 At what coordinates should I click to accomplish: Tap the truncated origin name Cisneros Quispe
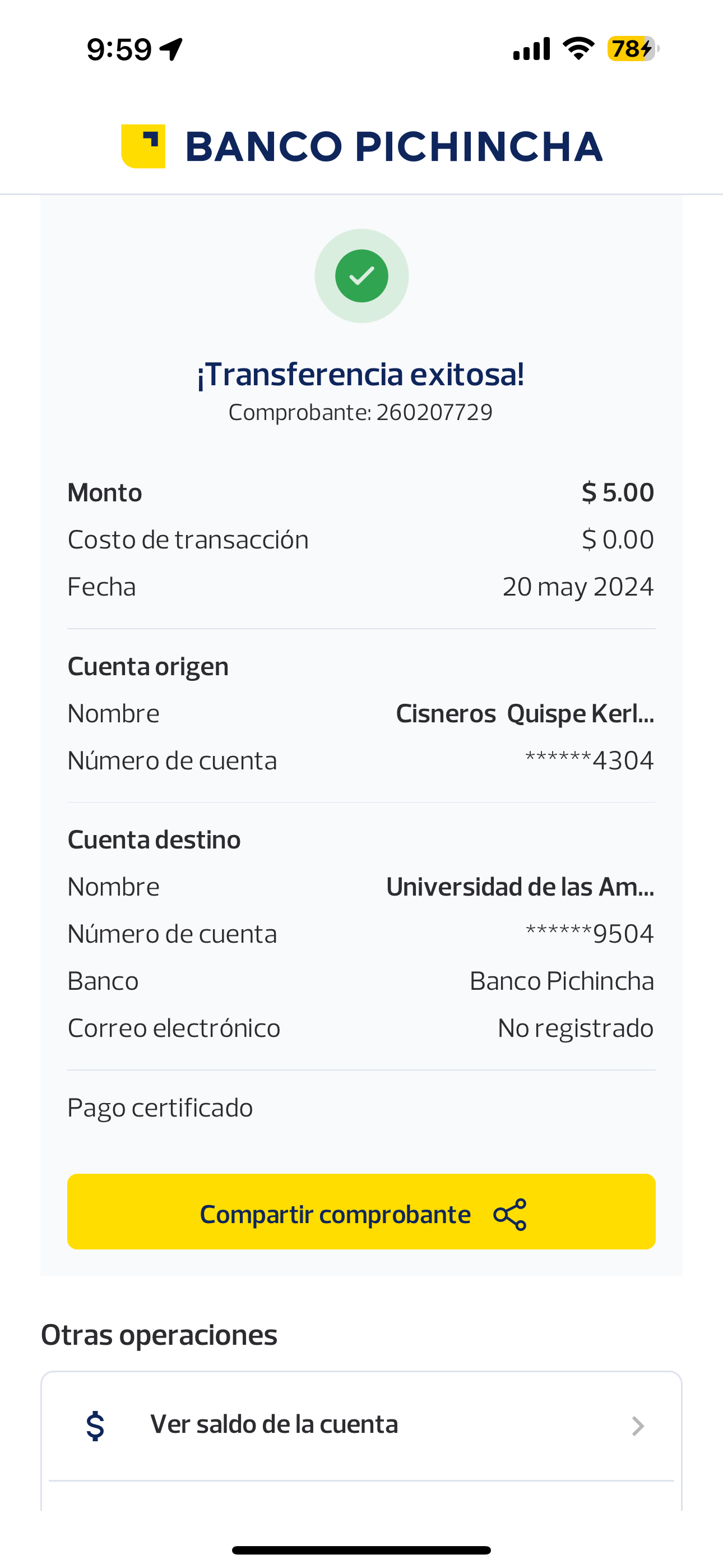pyautogui.click(x=525, y=713)
